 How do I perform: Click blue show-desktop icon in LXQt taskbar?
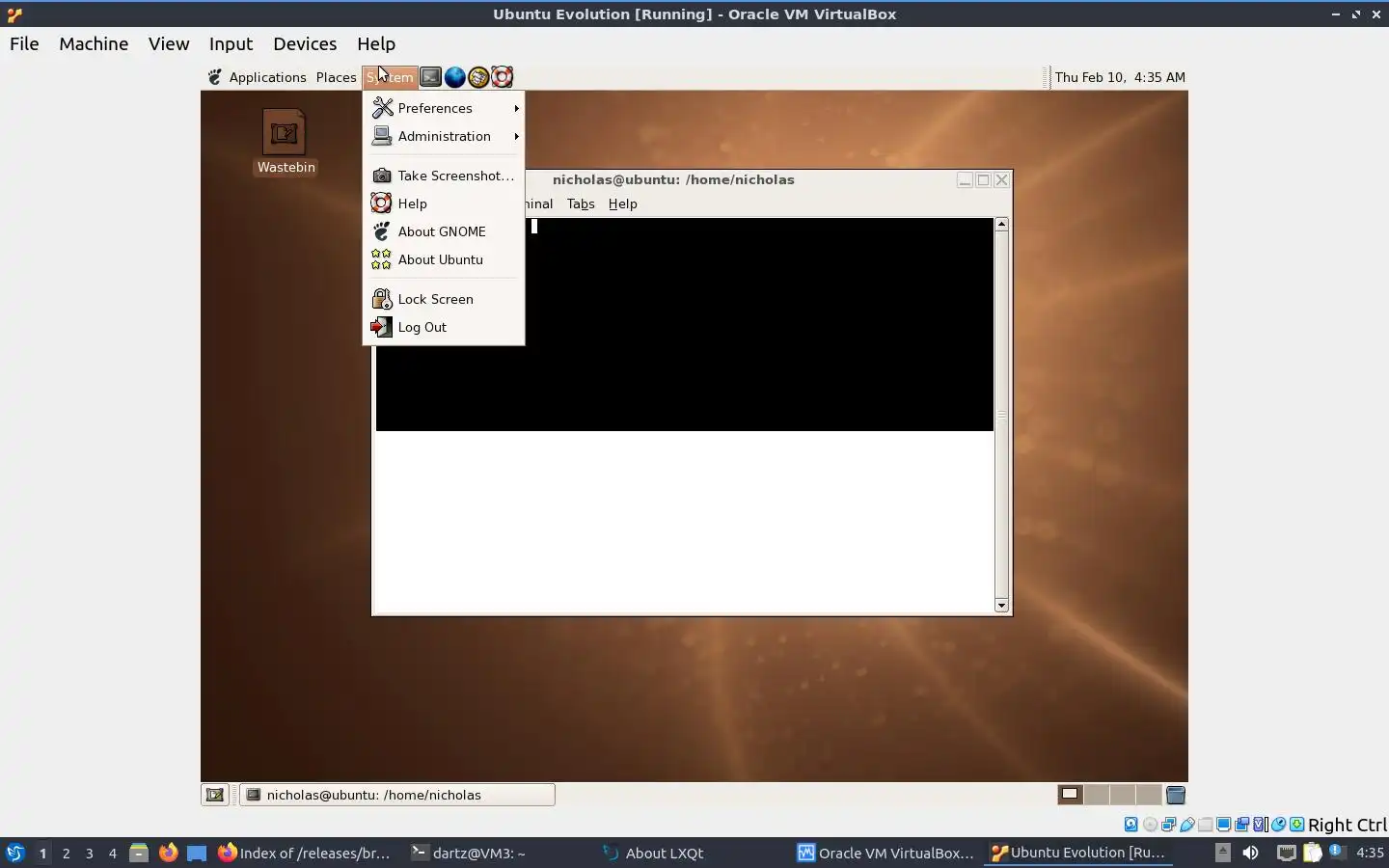pyautogui.click(x=197, y=853)
